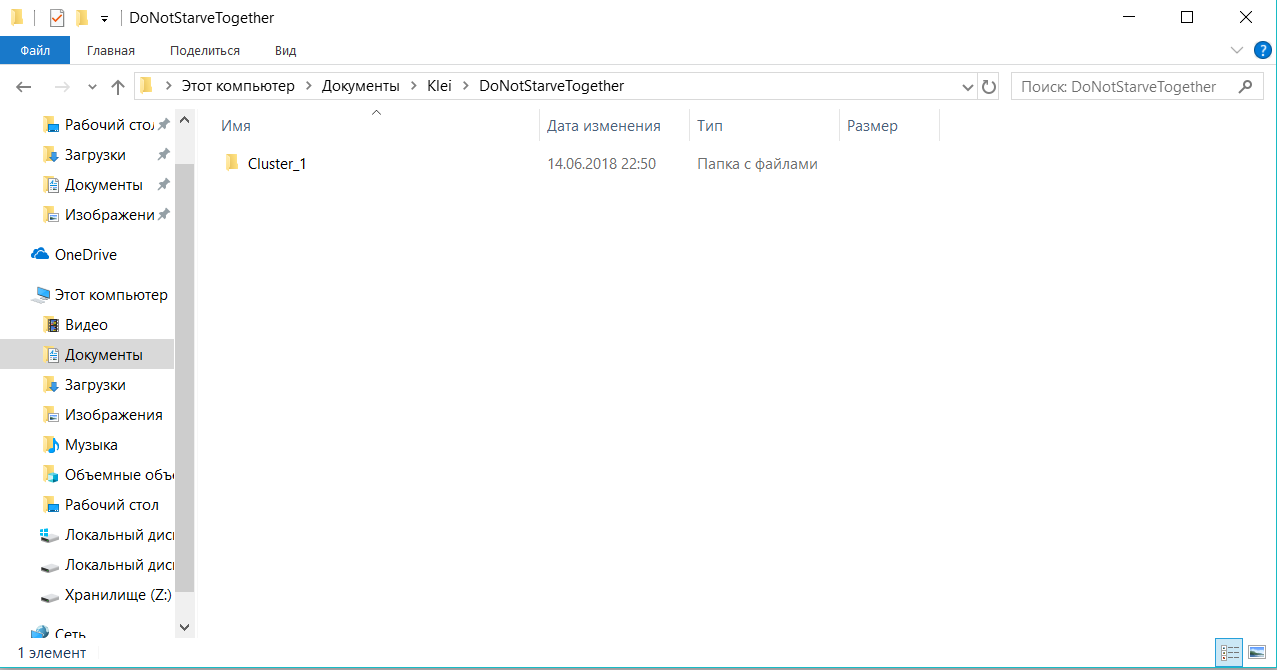Click the Видео folder icon
1277x670 pixels.
[x=51, y=325]
